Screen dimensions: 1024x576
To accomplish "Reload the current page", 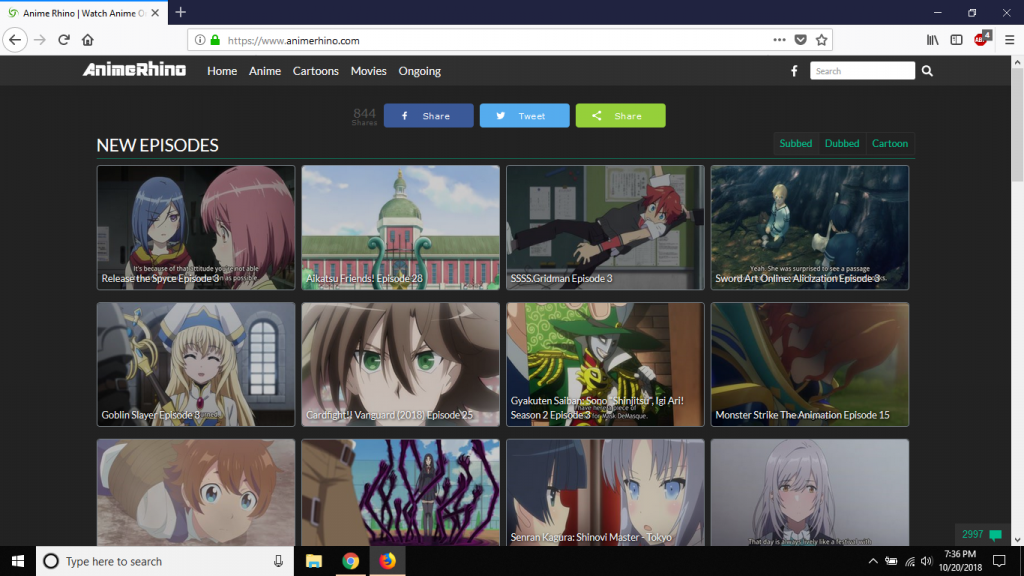I will (63, 40).
